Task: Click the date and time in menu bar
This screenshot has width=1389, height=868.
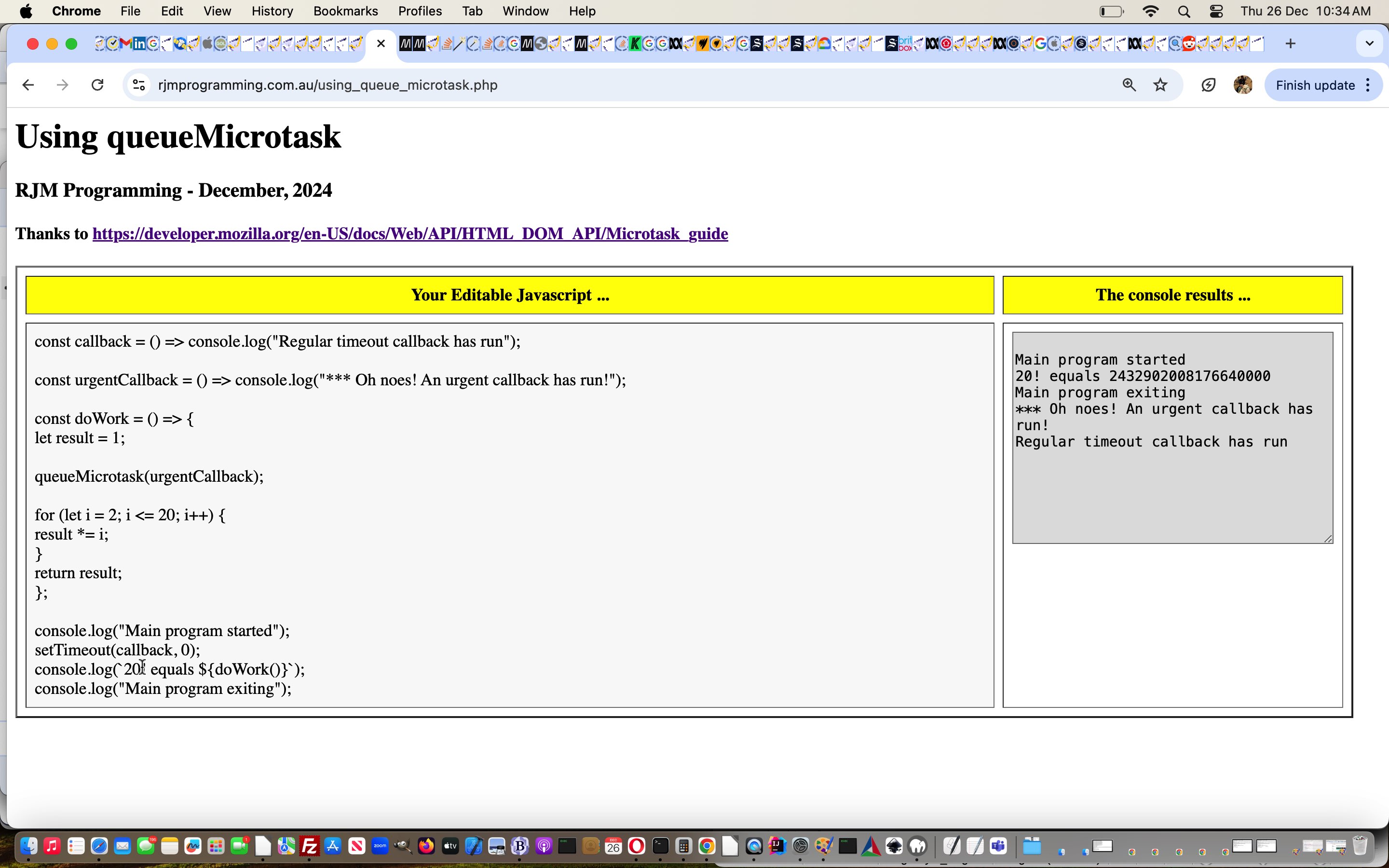Action: click(x=1306, y=11)
